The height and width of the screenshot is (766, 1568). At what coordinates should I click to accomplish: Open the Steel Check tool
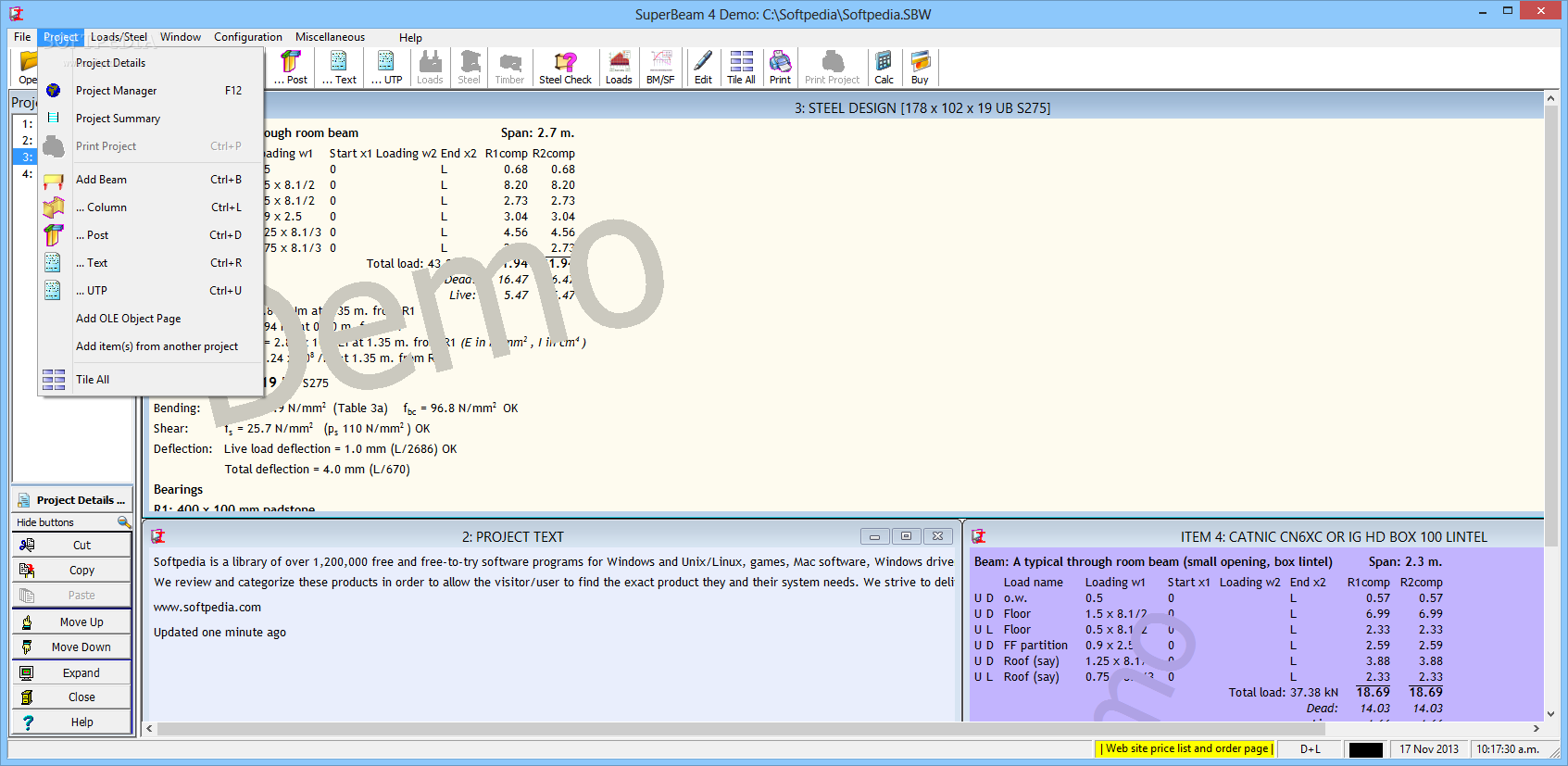point(565,68)
